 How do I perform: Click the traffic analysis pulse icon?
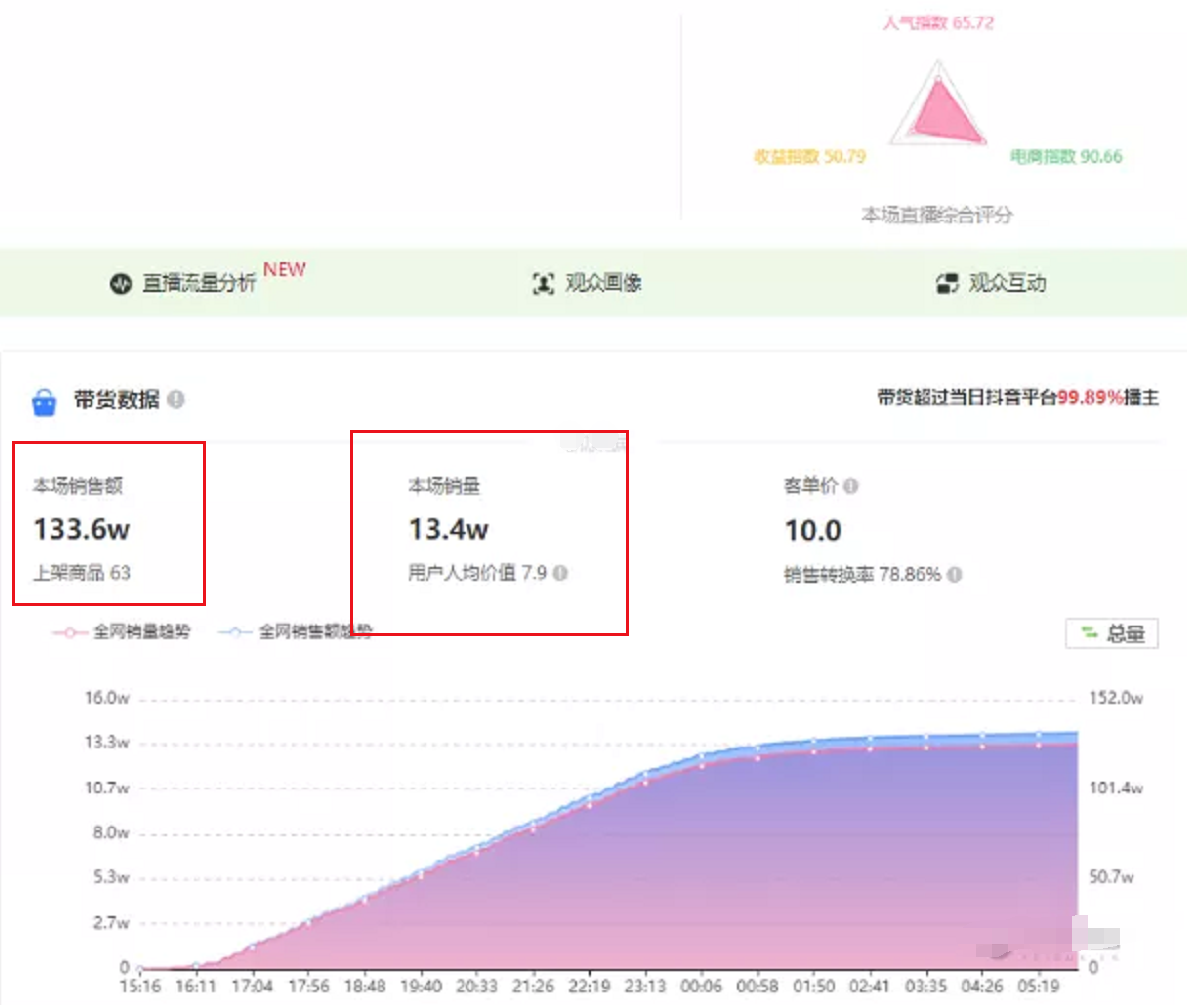[x=120, y=284]
